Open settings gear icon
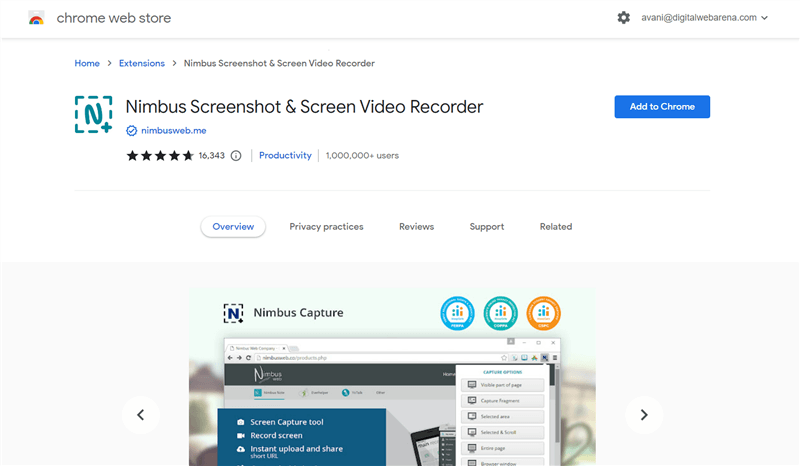 click(623, 18)
